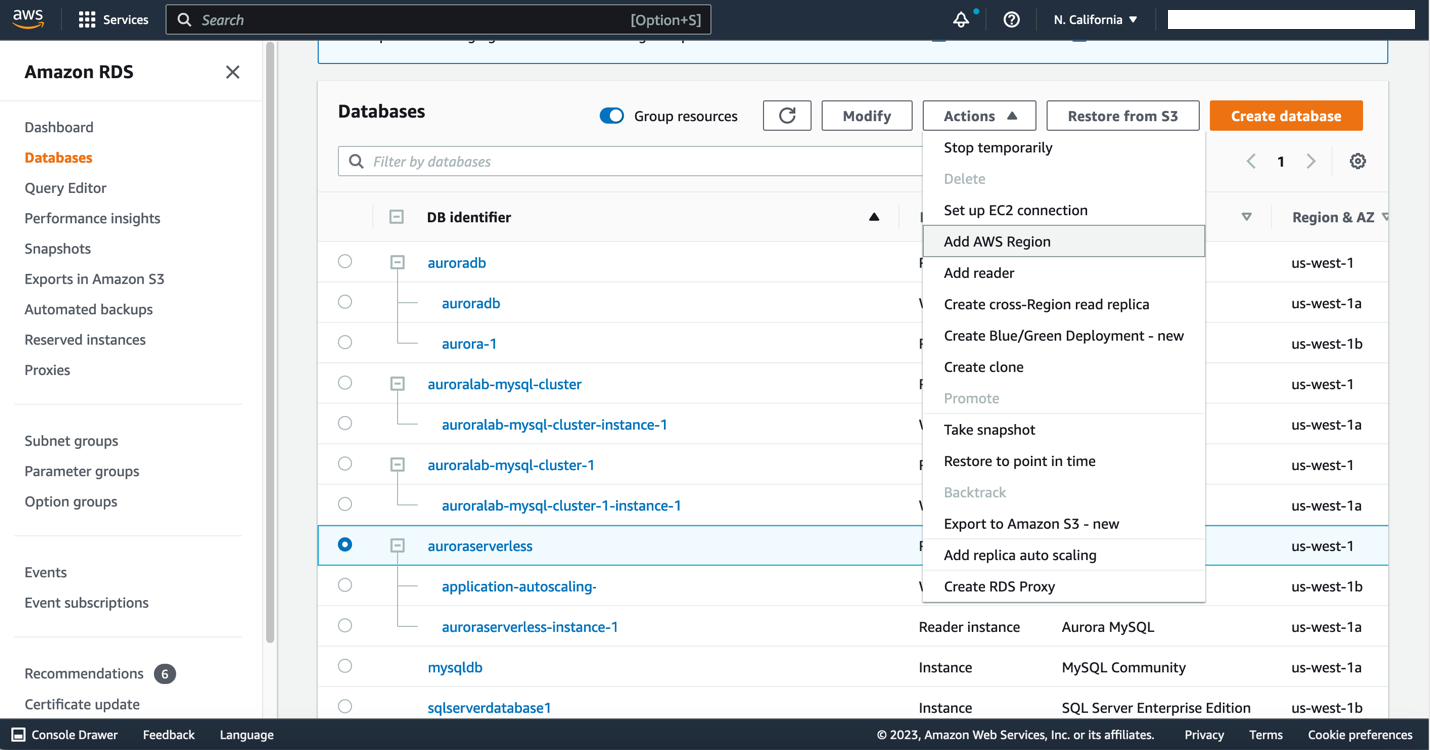Select the sqlserverdatabase1 radio button

[x=345, y=706]
